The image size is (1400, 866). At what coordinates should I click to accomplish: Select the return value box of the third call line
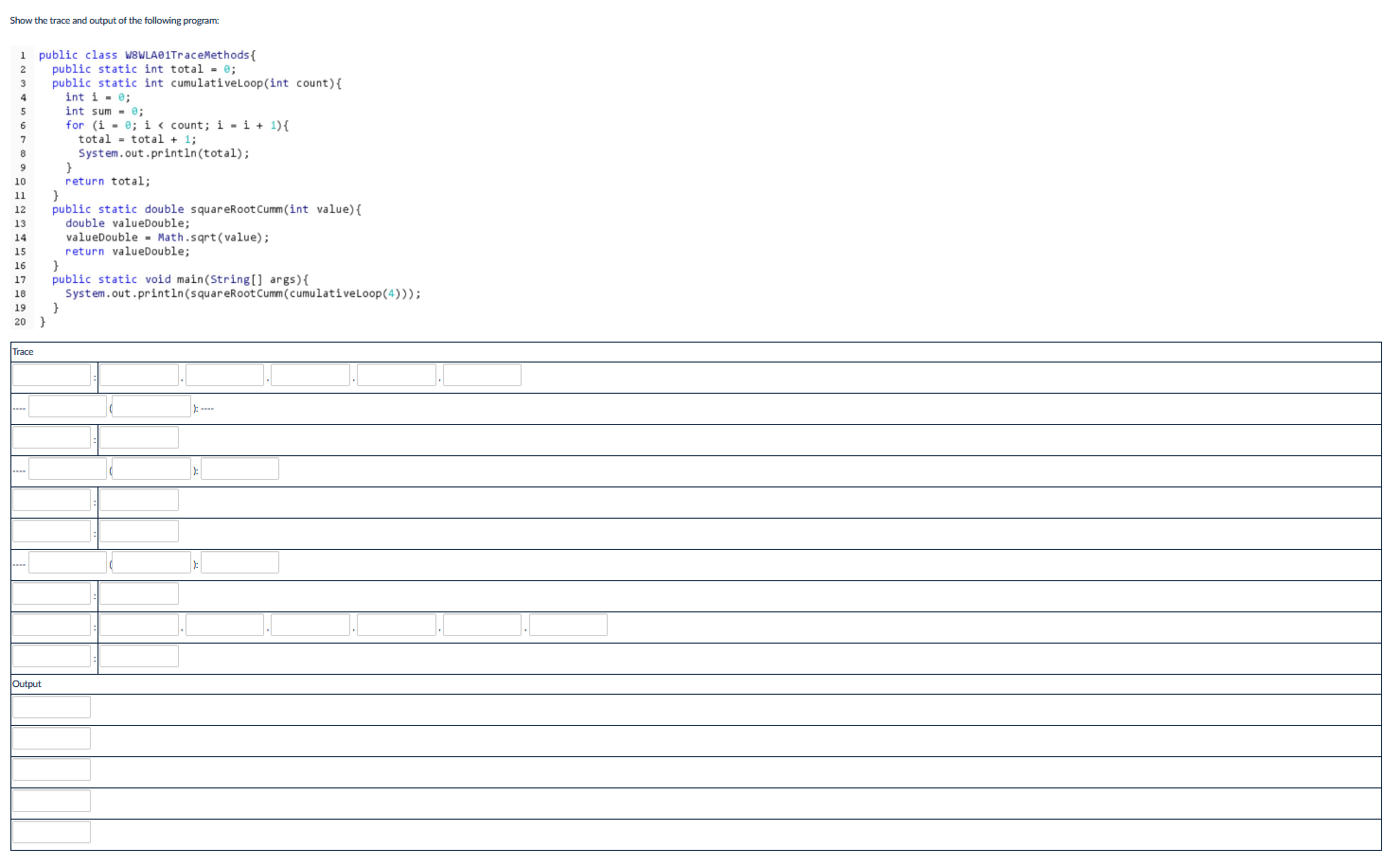click(x=239, y=561)
